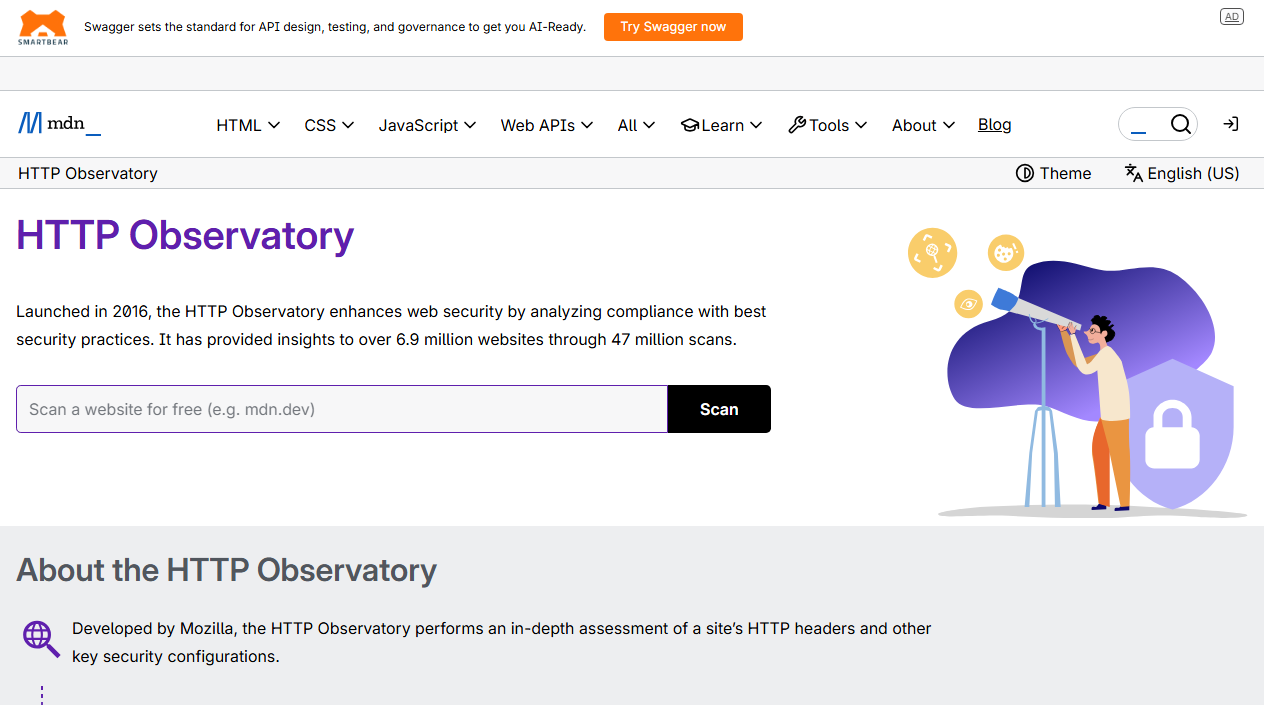Image resolution: width=1264 pixels, height=705 pixels.
Task: Click the Try Swagger now button
Action: click(673, 27)
